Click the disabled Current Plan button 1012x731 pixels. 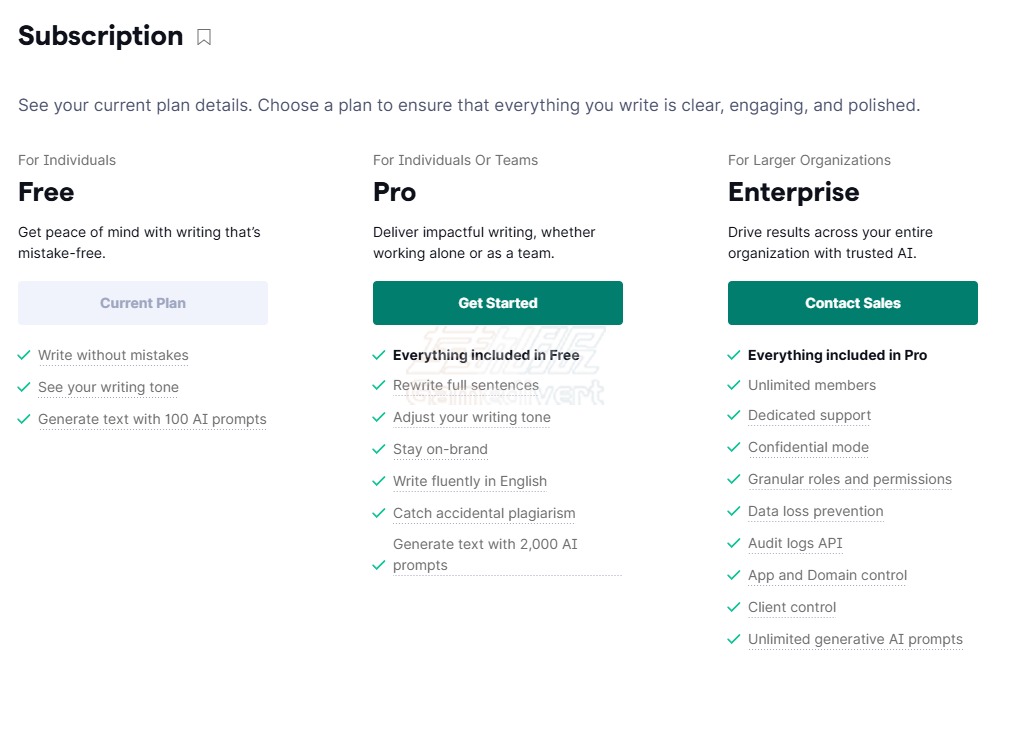coord(143,303)
